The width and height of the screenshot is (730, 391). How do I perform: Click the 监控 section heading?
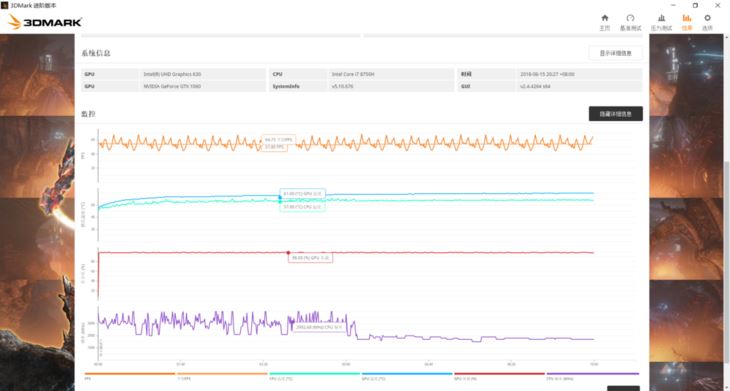[88, 114]
